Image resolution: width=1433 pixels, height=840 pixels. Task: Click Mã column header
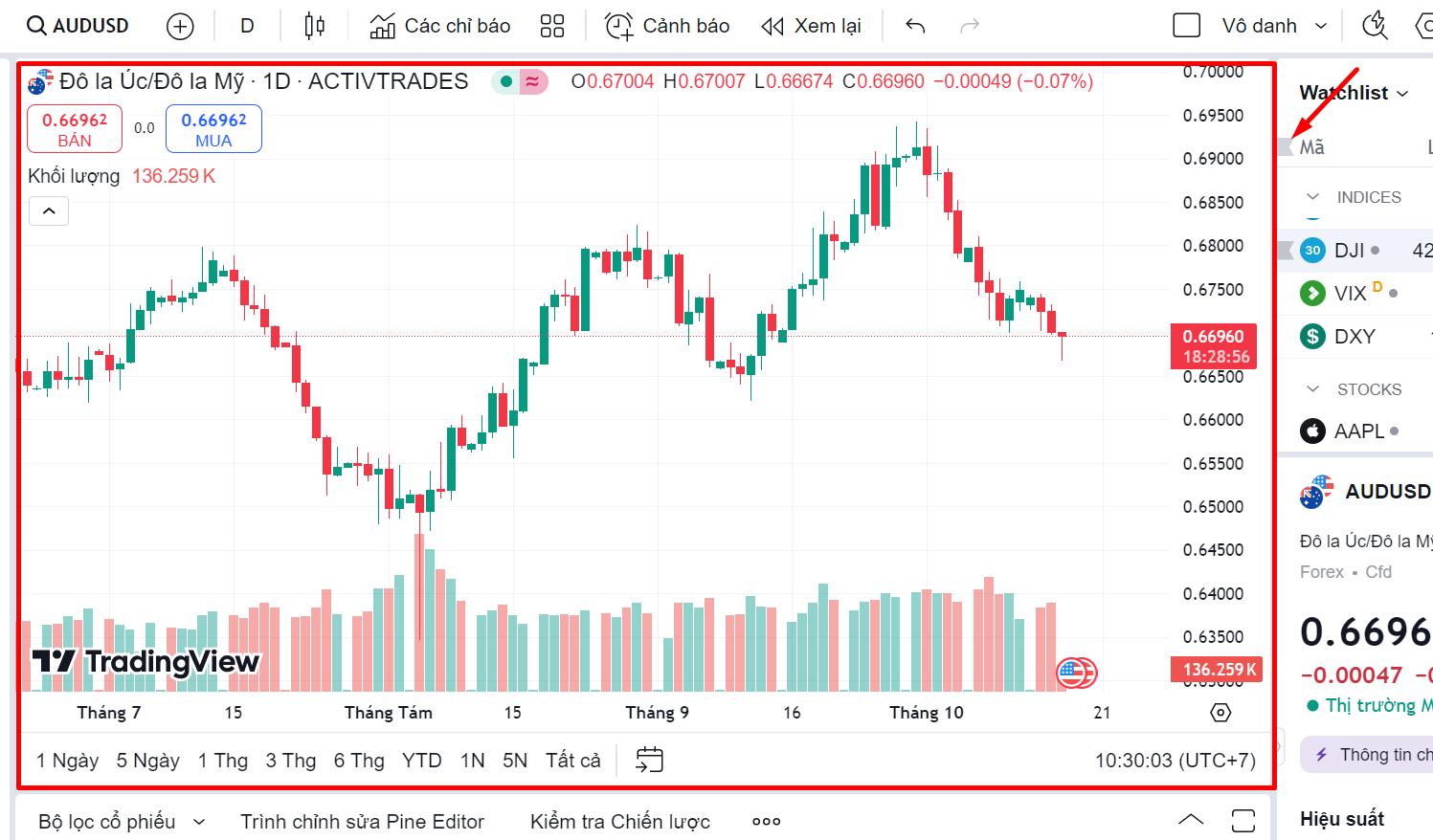click(x=1311, y=147)
